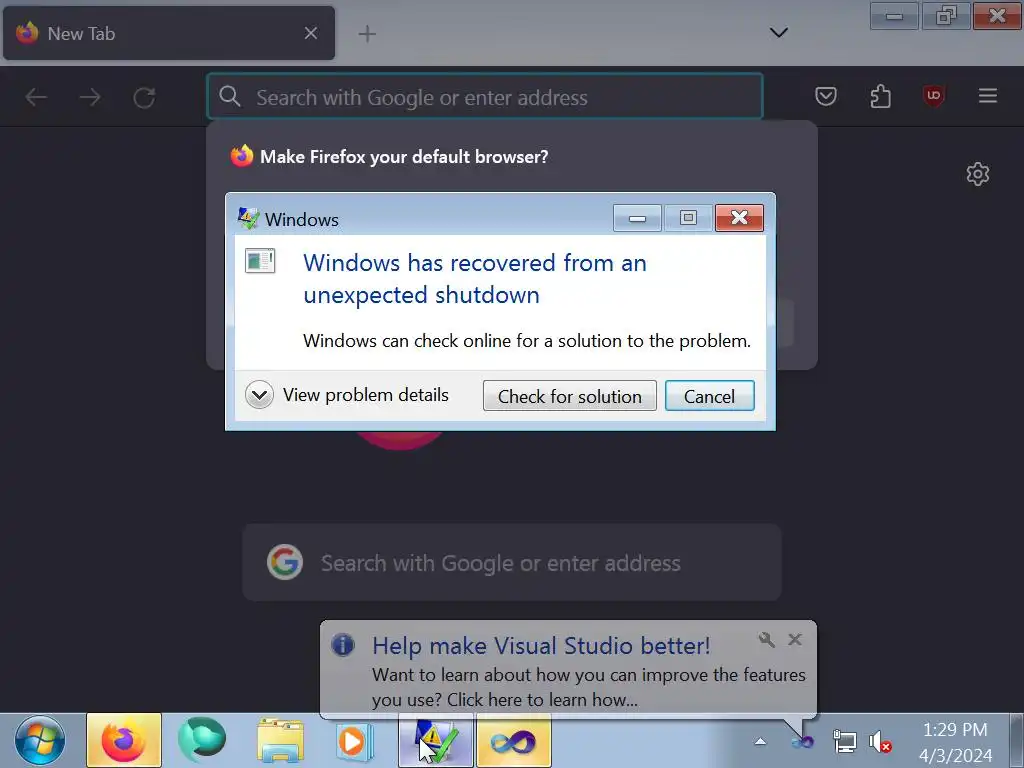Click the Visual Studio tray icon

click(803, 742)
